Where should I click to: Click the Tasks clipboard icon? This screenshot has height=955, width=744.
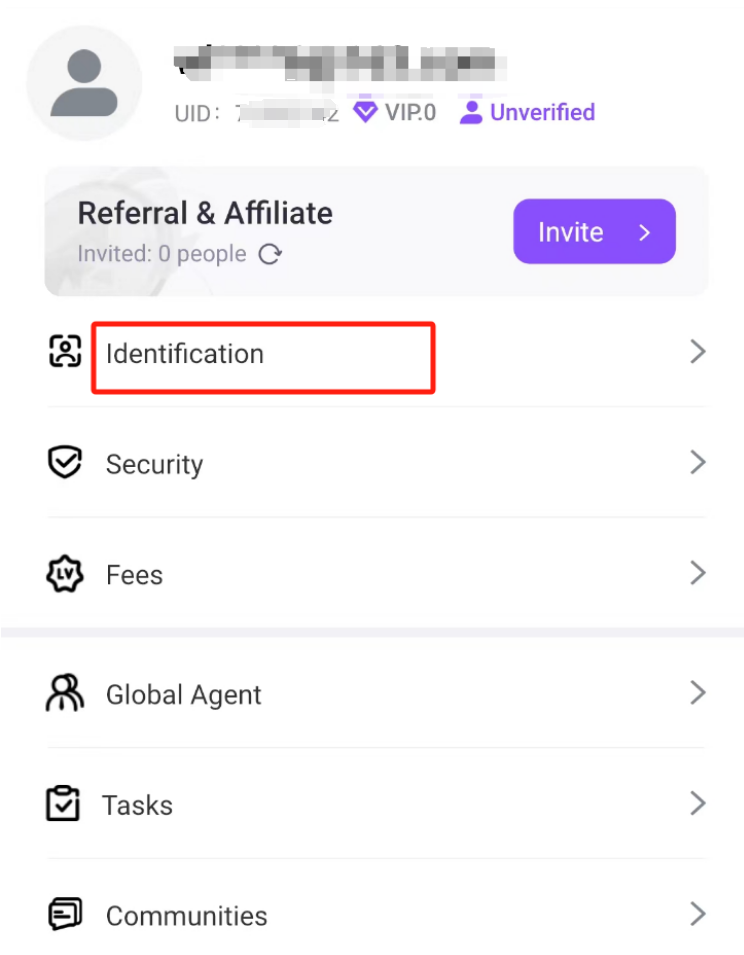point(64,804)
